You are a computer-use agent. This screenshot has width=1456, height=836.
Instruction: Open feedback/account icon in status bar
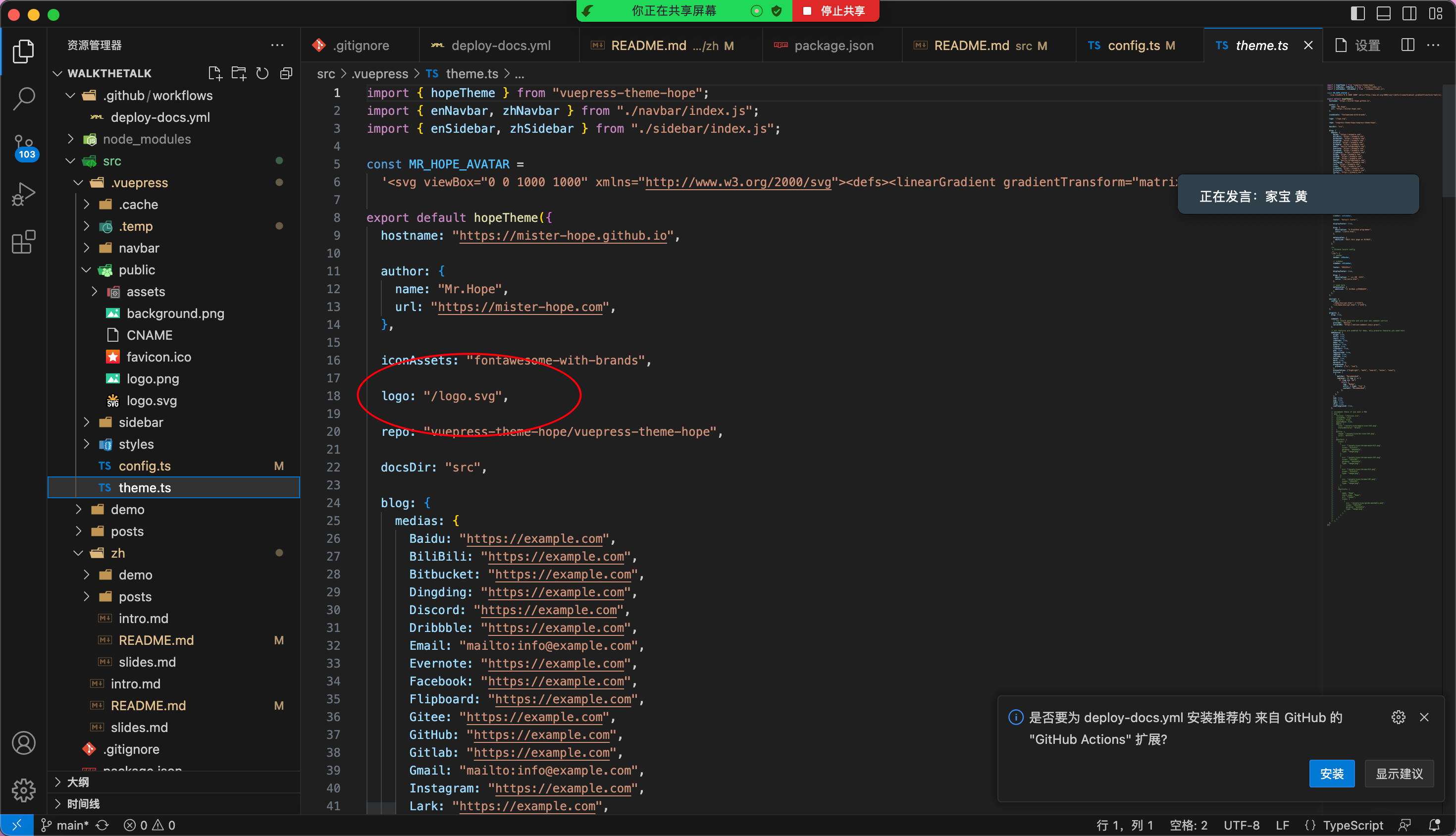(x=1405, y=825)
